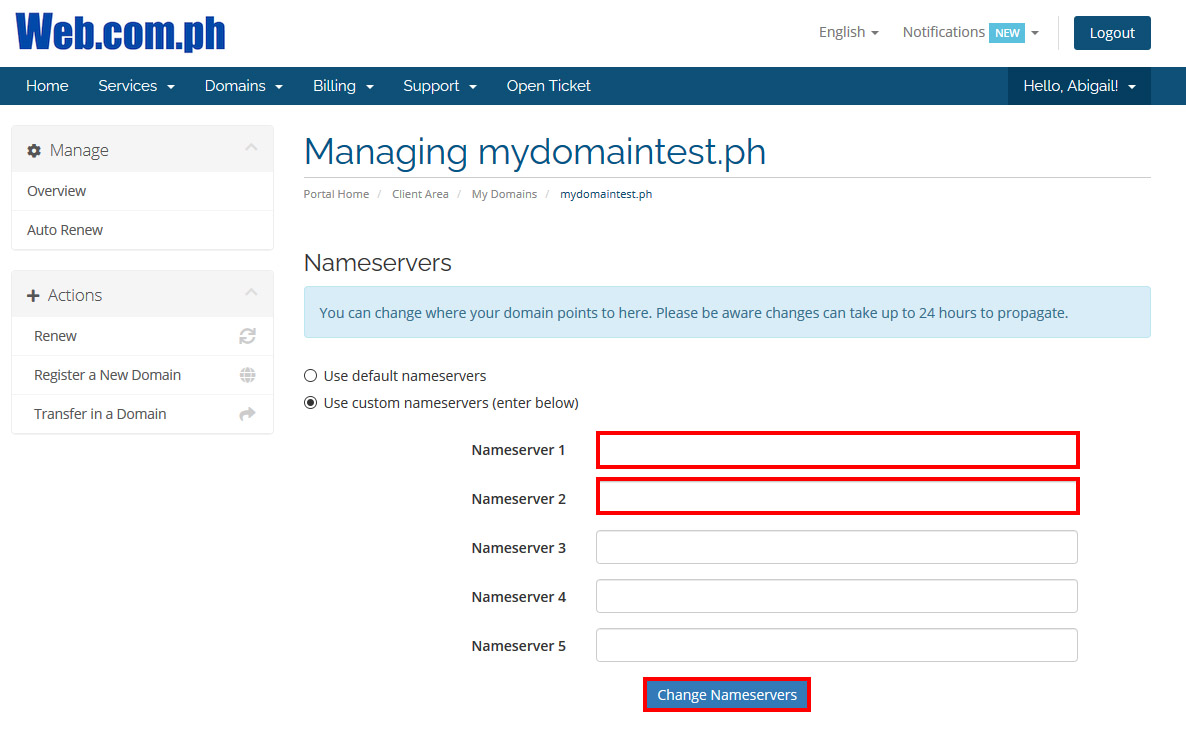Click the Nameserver 1 input field

click(x=837, y=450)
